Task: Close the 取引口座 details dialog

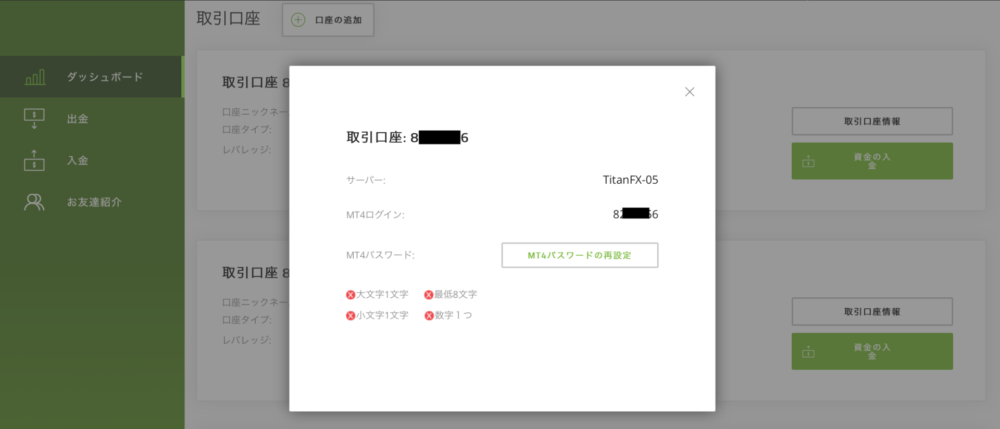Action: point(689,92)
